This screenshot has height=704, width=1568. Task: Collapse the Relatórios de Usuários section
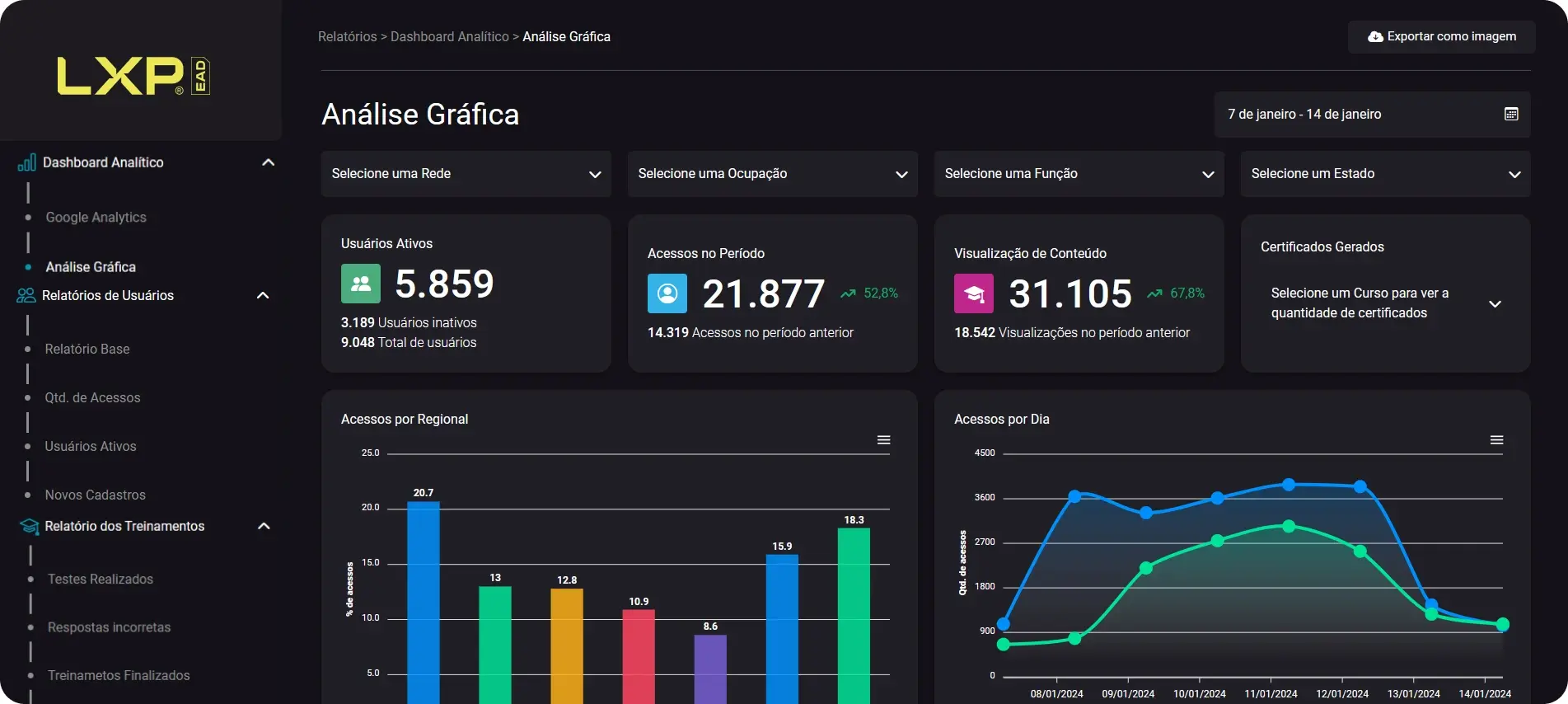263,295
